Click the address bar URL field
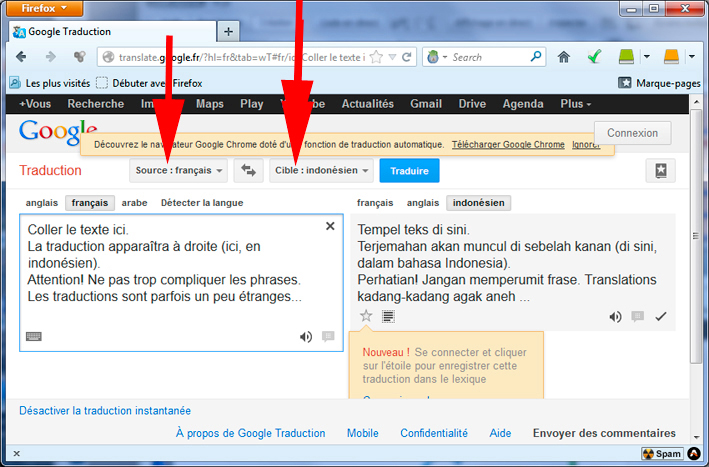Image resolution: width=709 pixels, height=467 pixels. pos(242,57)
